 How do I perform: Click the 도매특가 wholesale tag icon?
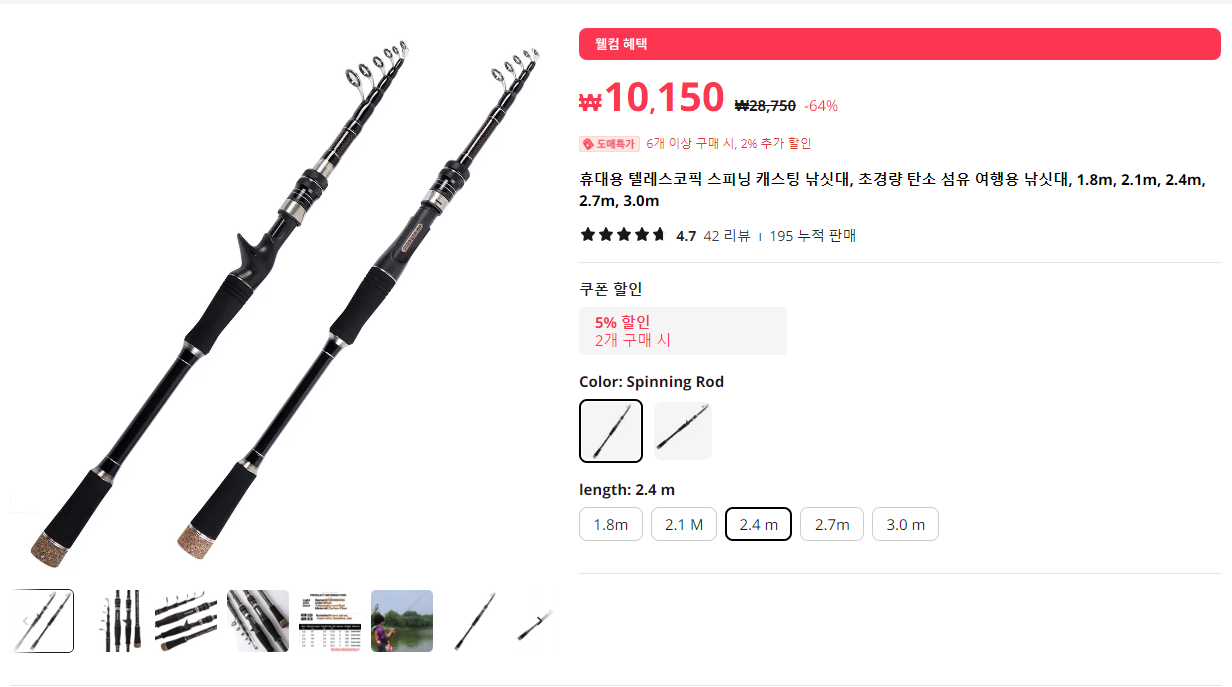(x=587, y=144)
